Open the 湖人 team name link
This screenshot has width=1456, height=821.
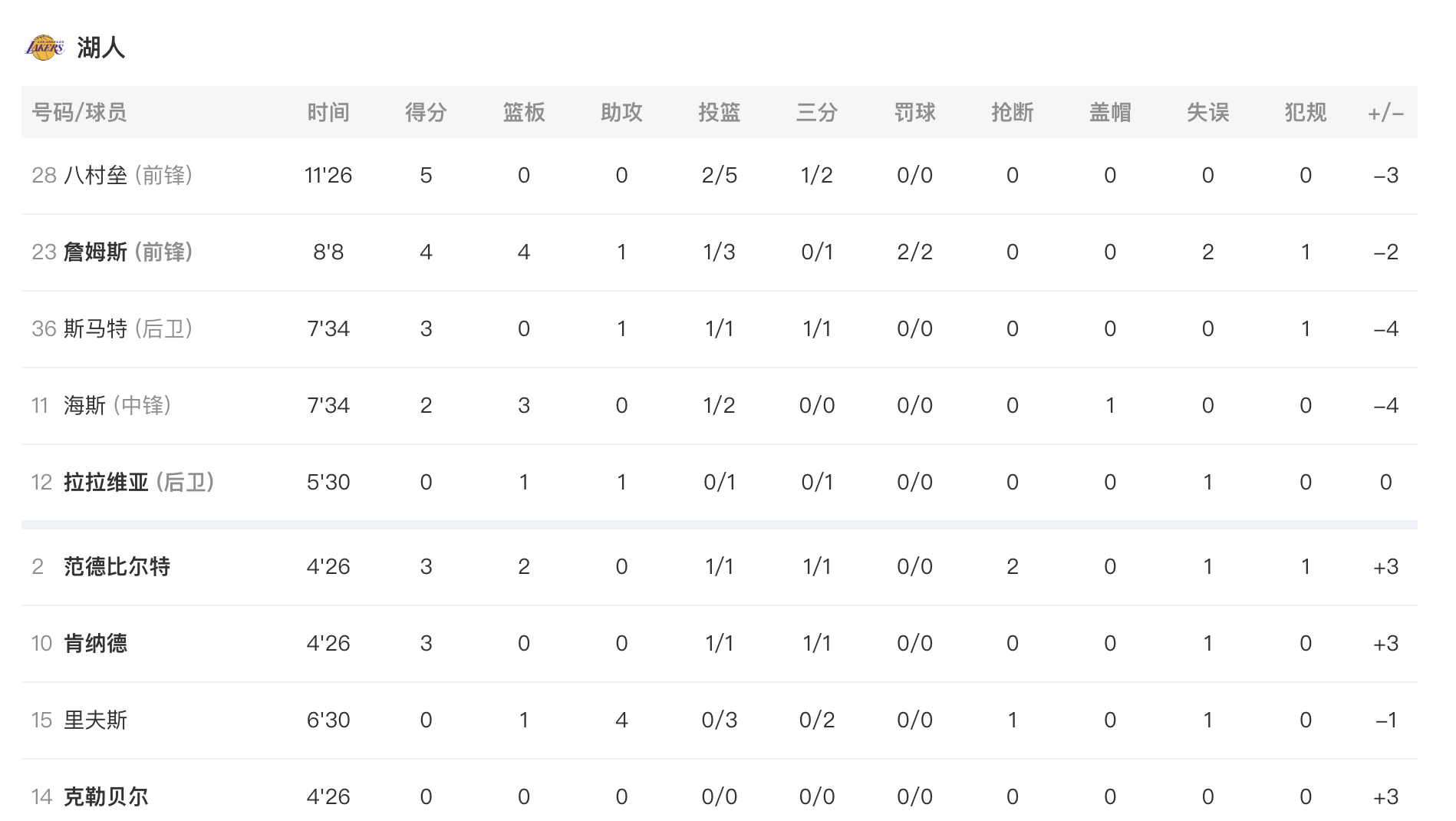click(100, 48)
